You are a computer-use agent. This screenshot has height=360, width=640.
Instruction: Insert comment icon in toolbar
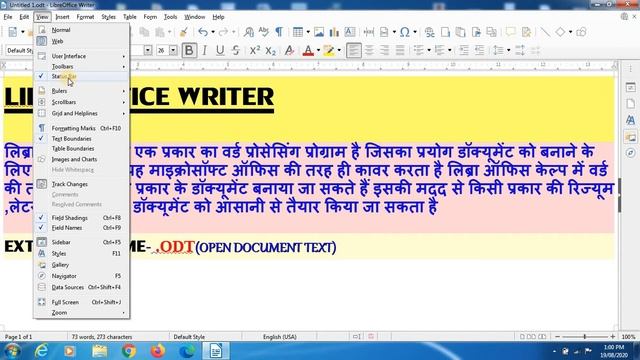click(510, 32)
